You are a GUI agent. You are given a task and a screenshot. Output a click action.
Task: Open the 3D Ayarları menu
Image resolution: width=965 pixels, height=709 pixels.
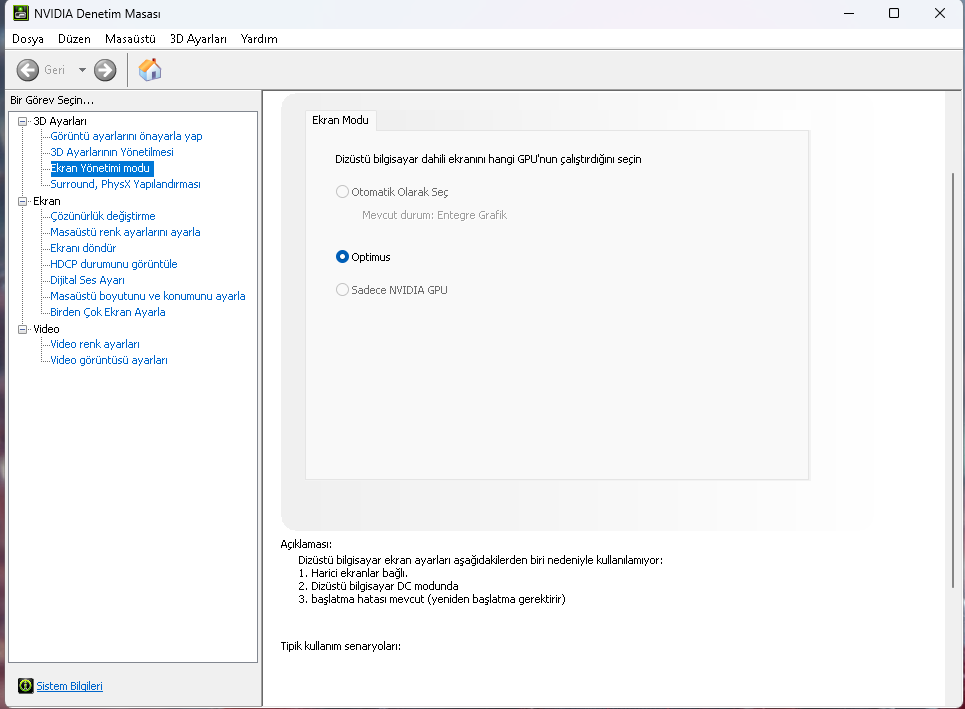[x=198, y=39]
